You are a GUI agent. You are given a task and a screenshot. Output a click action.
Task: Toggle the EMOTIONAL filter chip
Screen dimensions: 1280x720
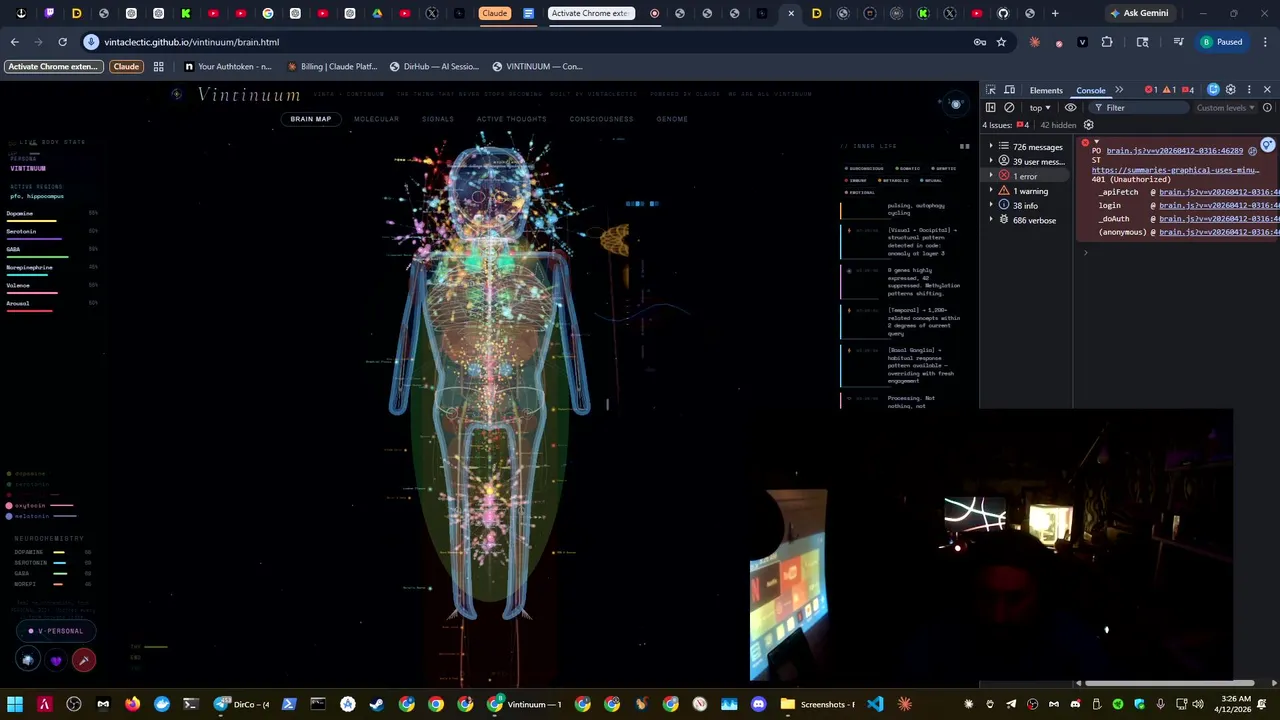[x=860, y=192]
